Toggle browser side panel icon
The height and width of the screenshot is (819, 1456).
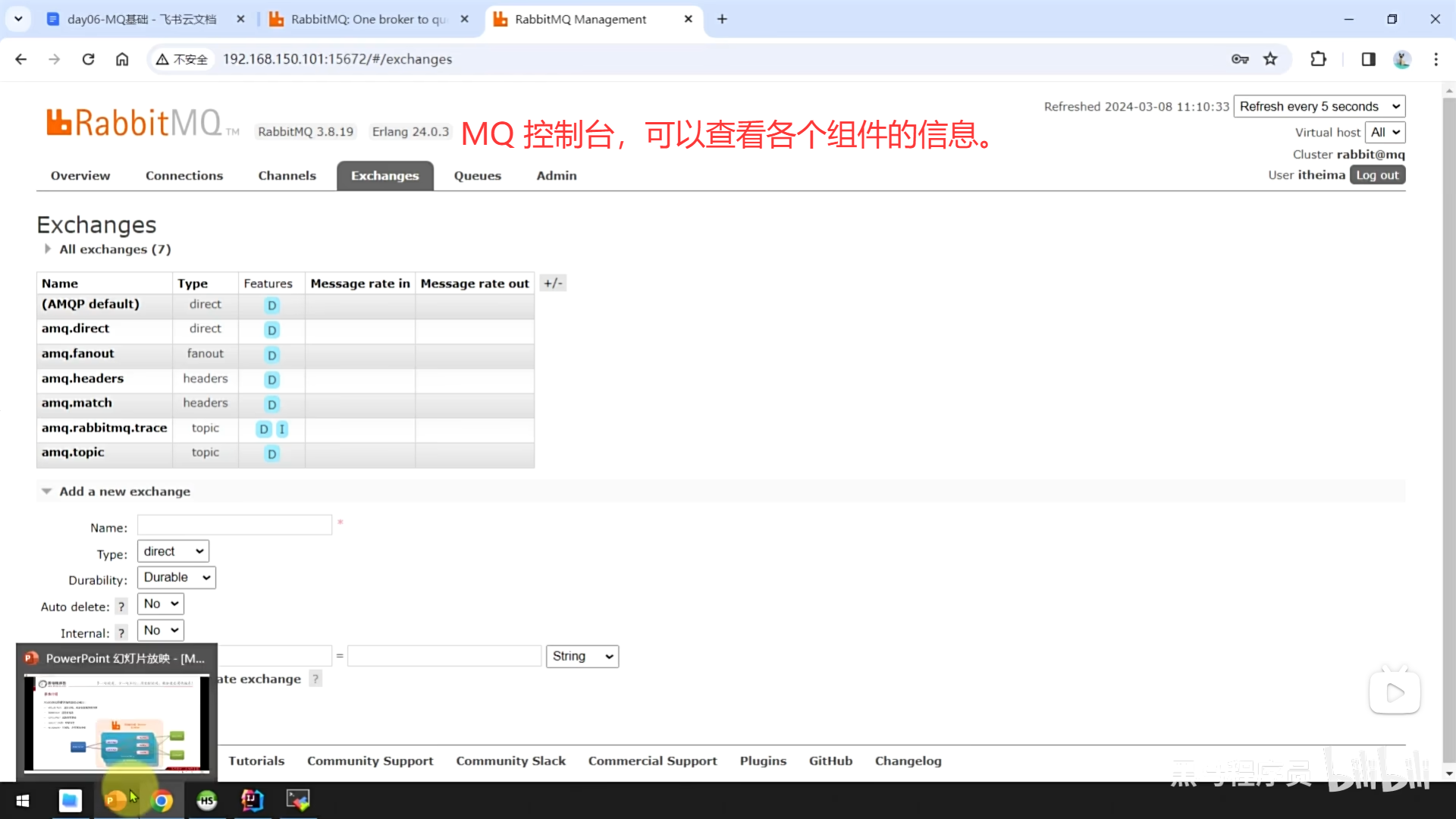pyautogui.click(x=1368, y=59)
